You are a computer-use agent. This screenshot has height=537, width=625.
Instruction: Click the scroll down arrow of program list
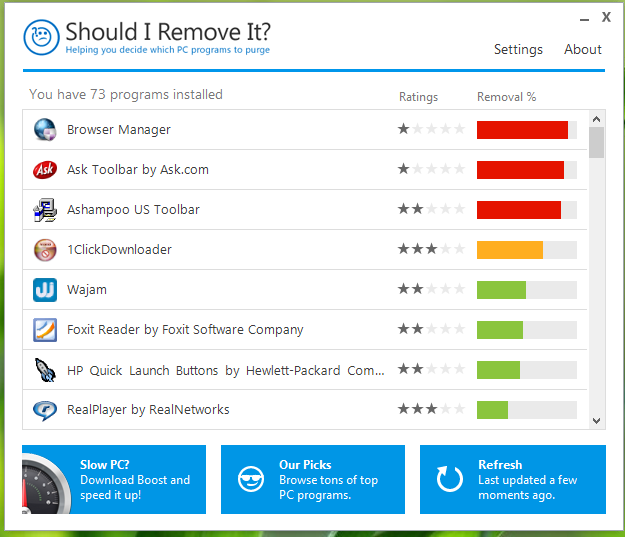596,421
